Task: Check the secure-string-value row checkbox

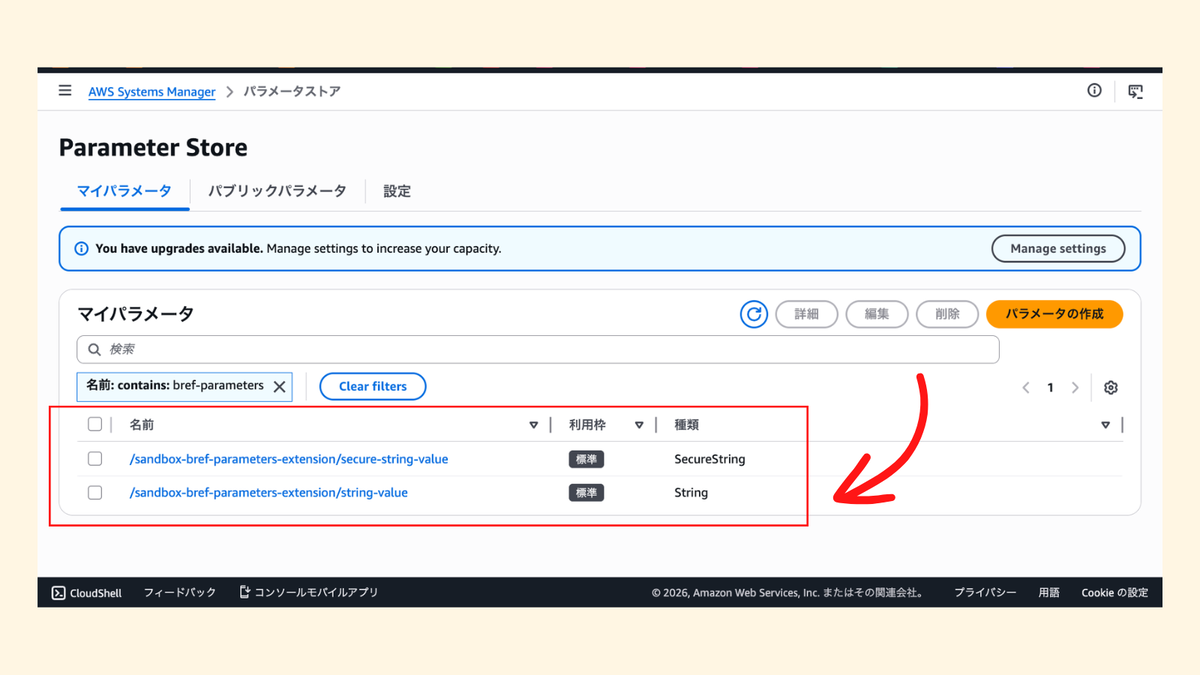Action: point(95,459)
